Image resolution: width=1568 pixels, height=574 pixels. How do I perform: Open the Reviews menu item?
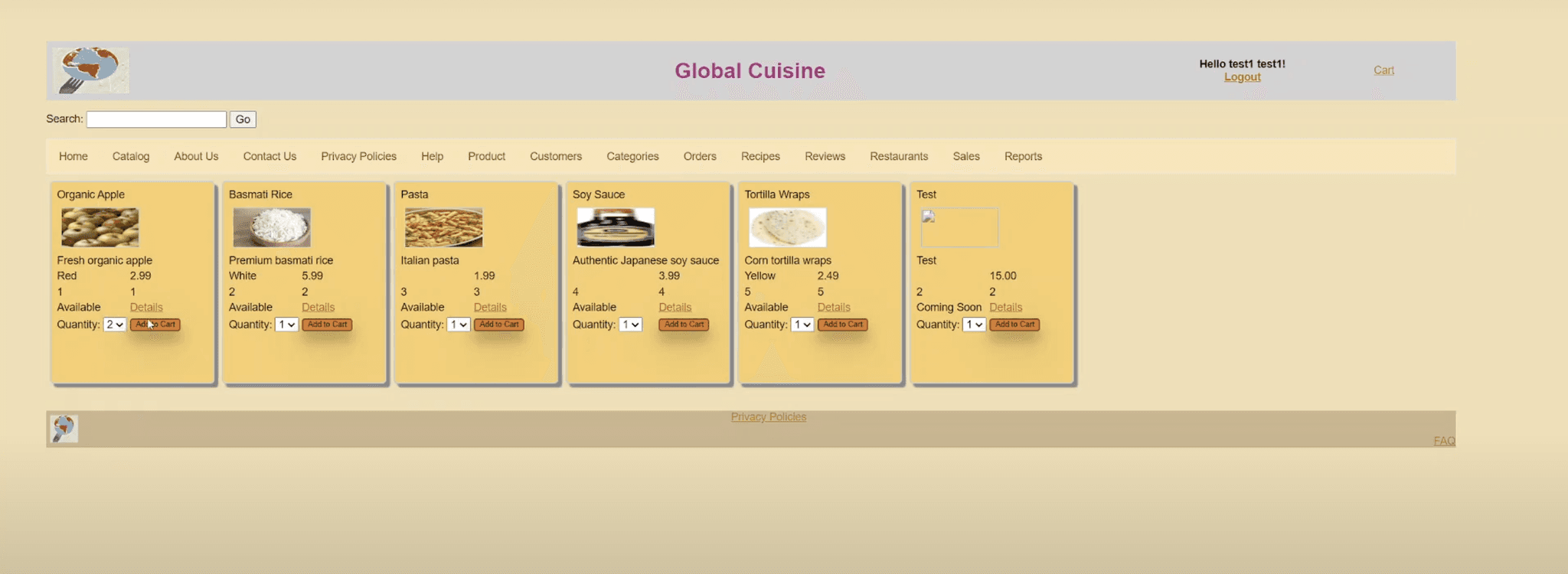(x=825, y=156)
